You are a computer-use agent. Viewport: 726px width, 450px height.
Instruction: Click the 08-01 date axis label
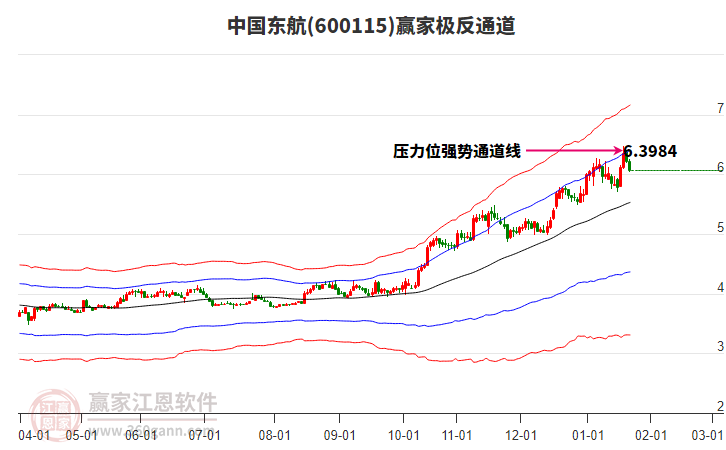point(274,436)
